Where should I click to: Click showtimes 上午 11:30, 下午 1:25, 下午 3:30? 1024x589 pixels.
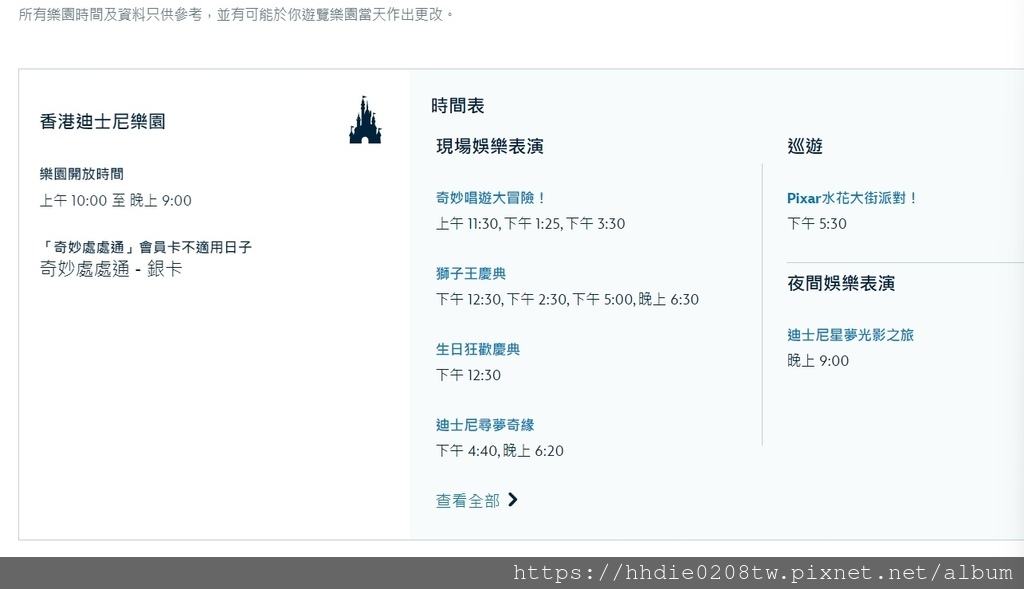[530, 224]
